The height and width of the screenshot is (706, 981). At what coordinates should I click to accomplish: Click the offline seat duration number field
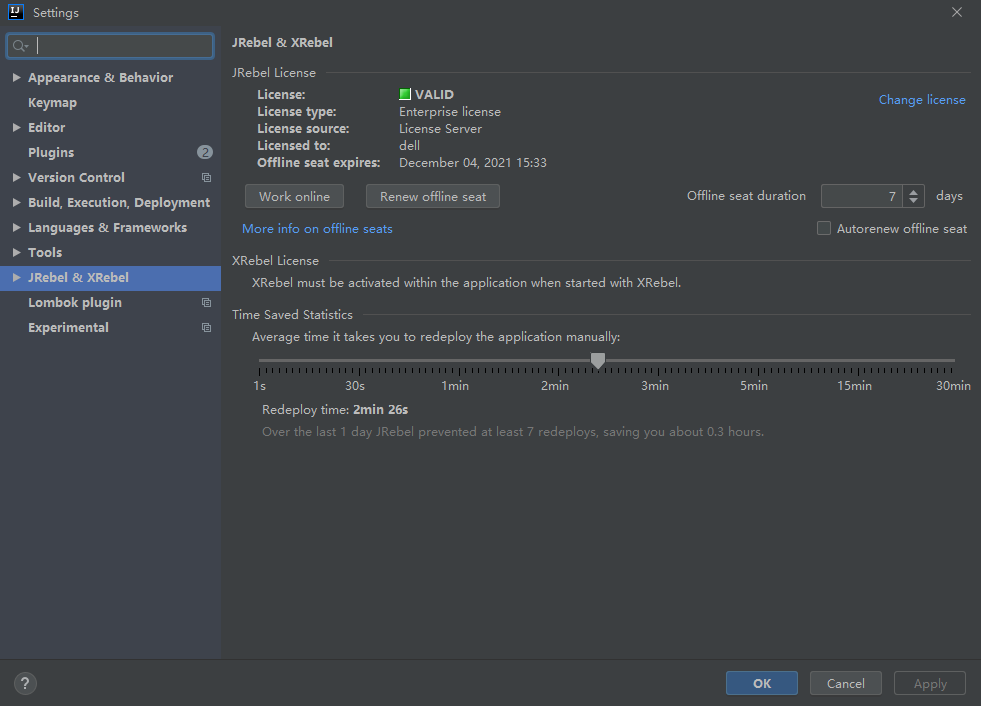point(862,197)
